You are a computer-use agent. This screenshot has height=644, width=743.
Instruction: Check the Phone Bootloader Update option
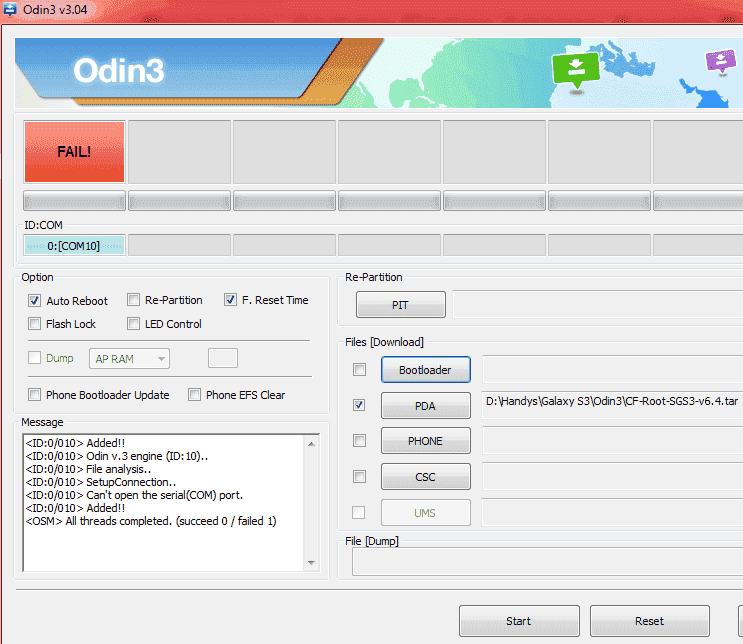coord(35,395)
